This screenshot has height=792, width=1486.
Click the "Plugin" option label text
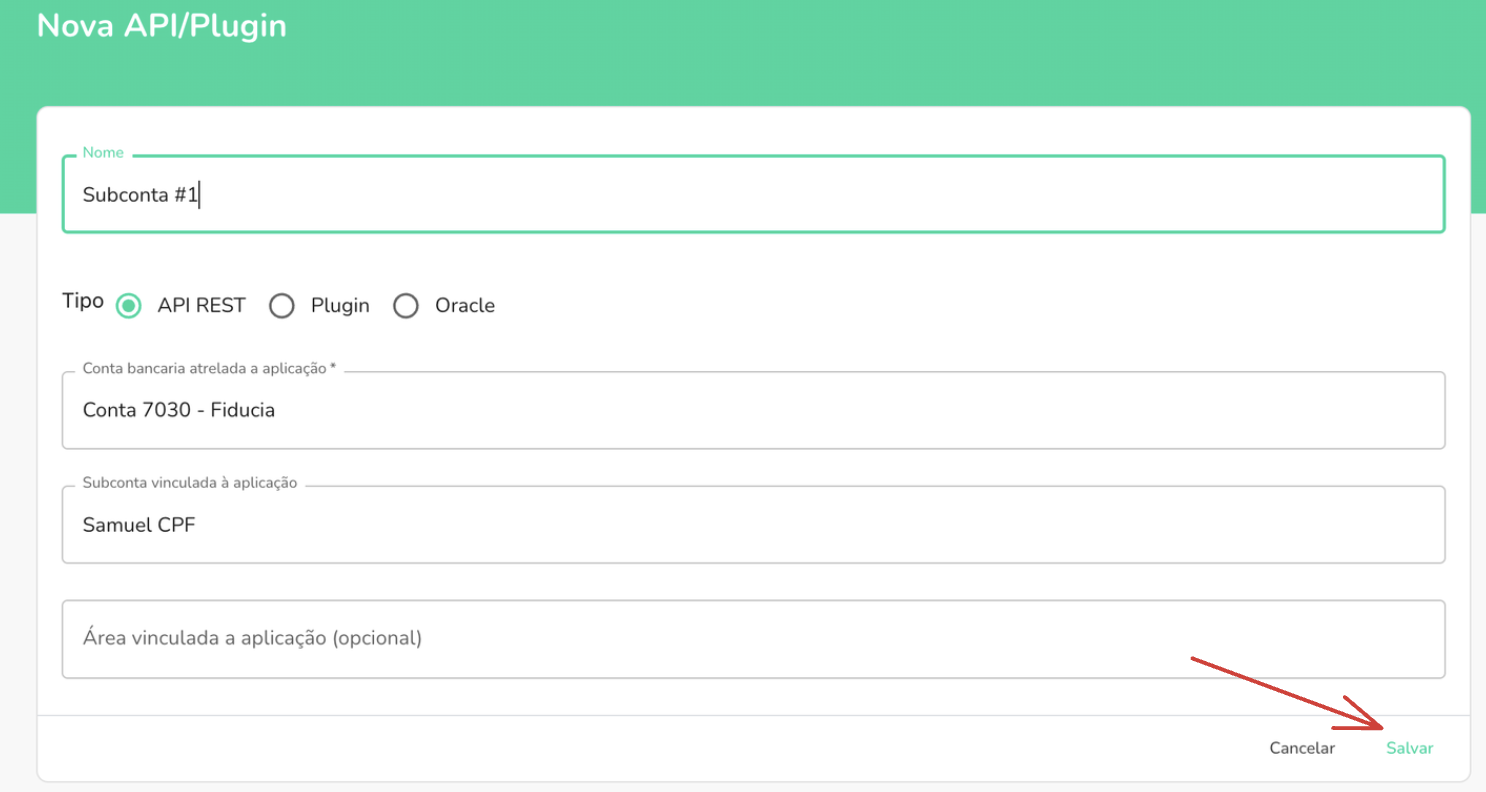(340, 306)
